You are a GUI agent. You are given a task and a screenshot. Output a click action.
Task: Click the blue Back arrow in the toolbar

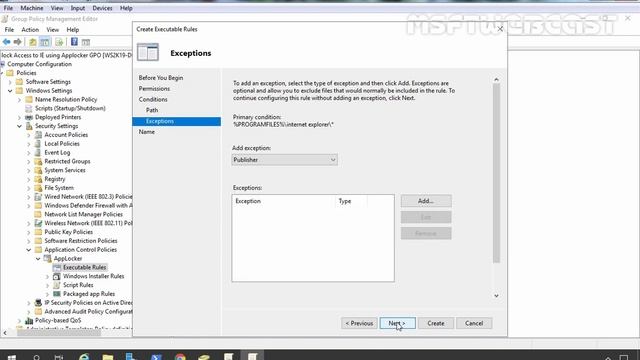(7, 42)
